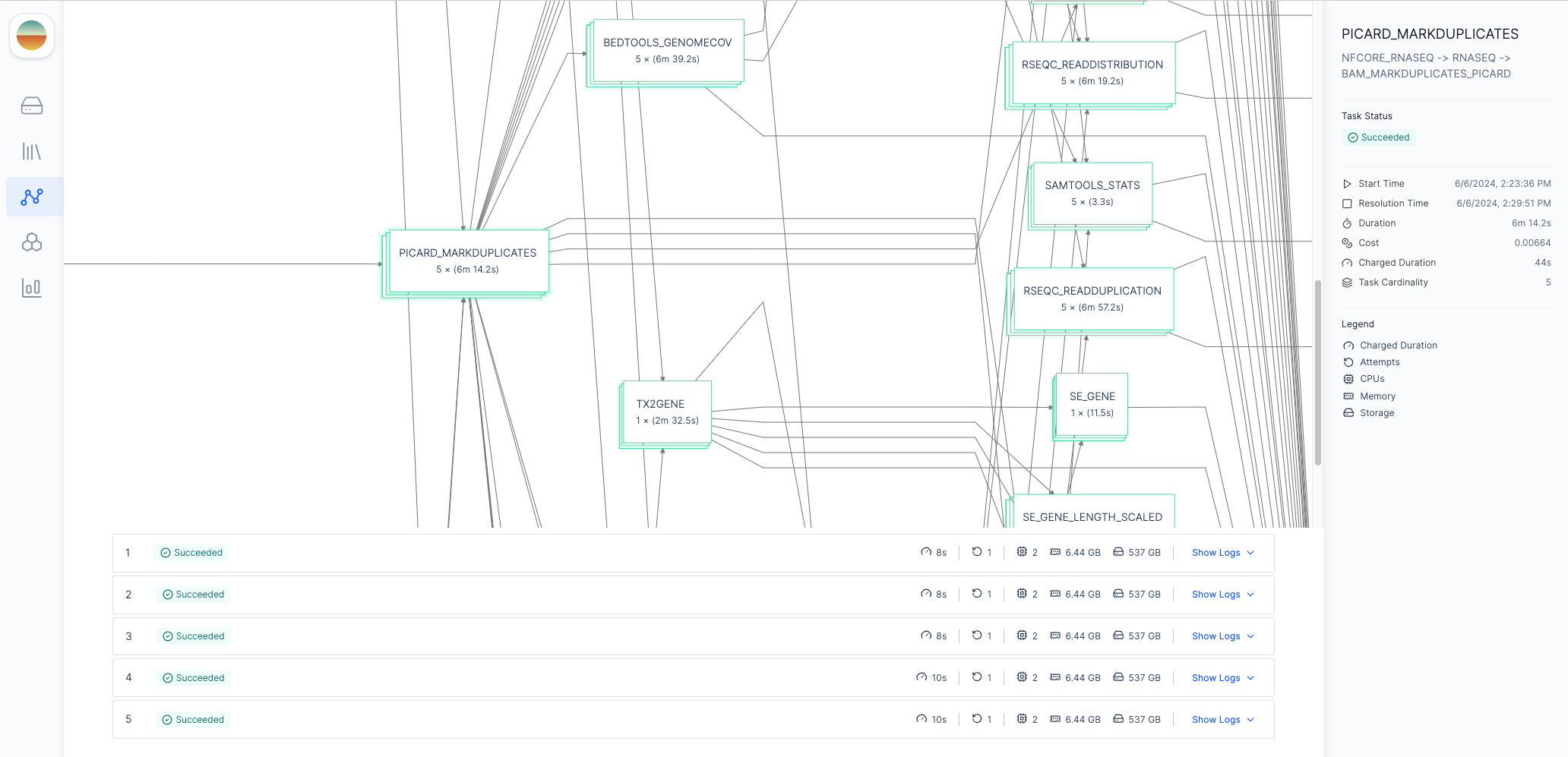Click the Duration stopwatch icon
The image size is (1568, 757).
coord(1347,223)
